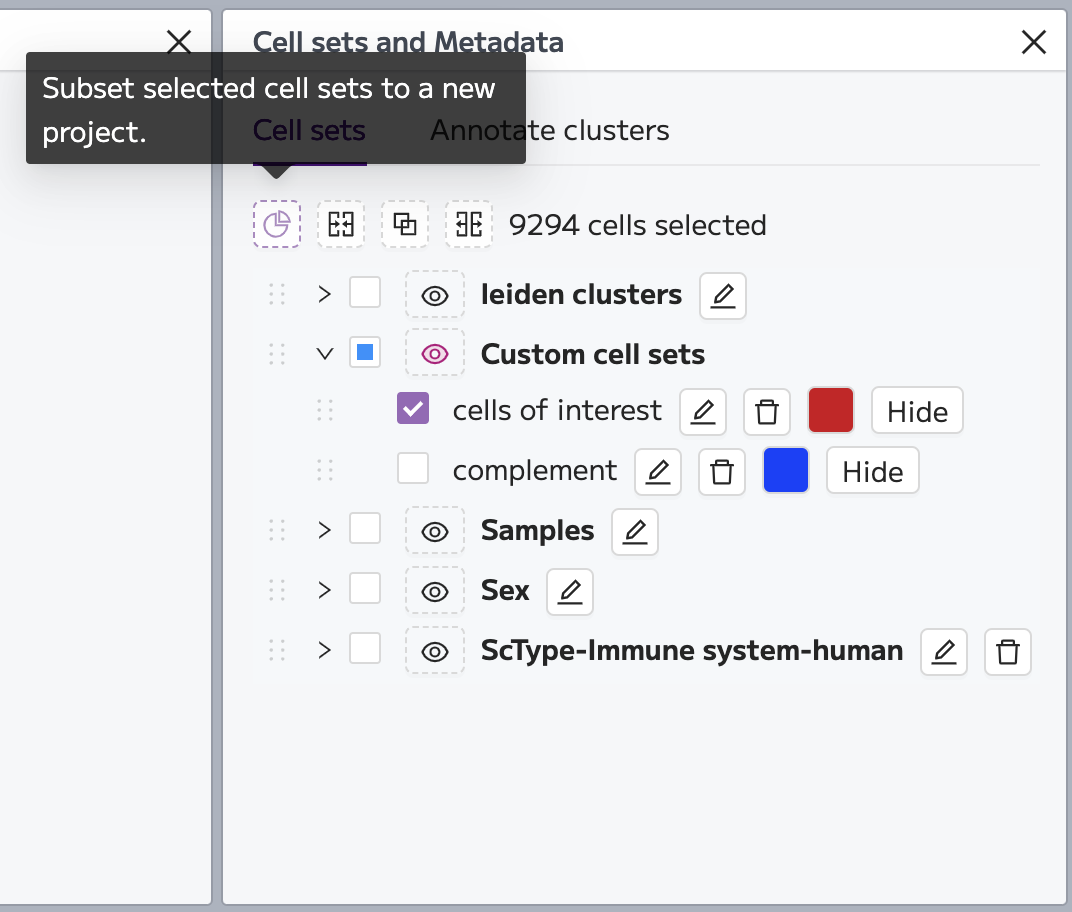Grab the Custom cell sets drag handle

point(277,353)
